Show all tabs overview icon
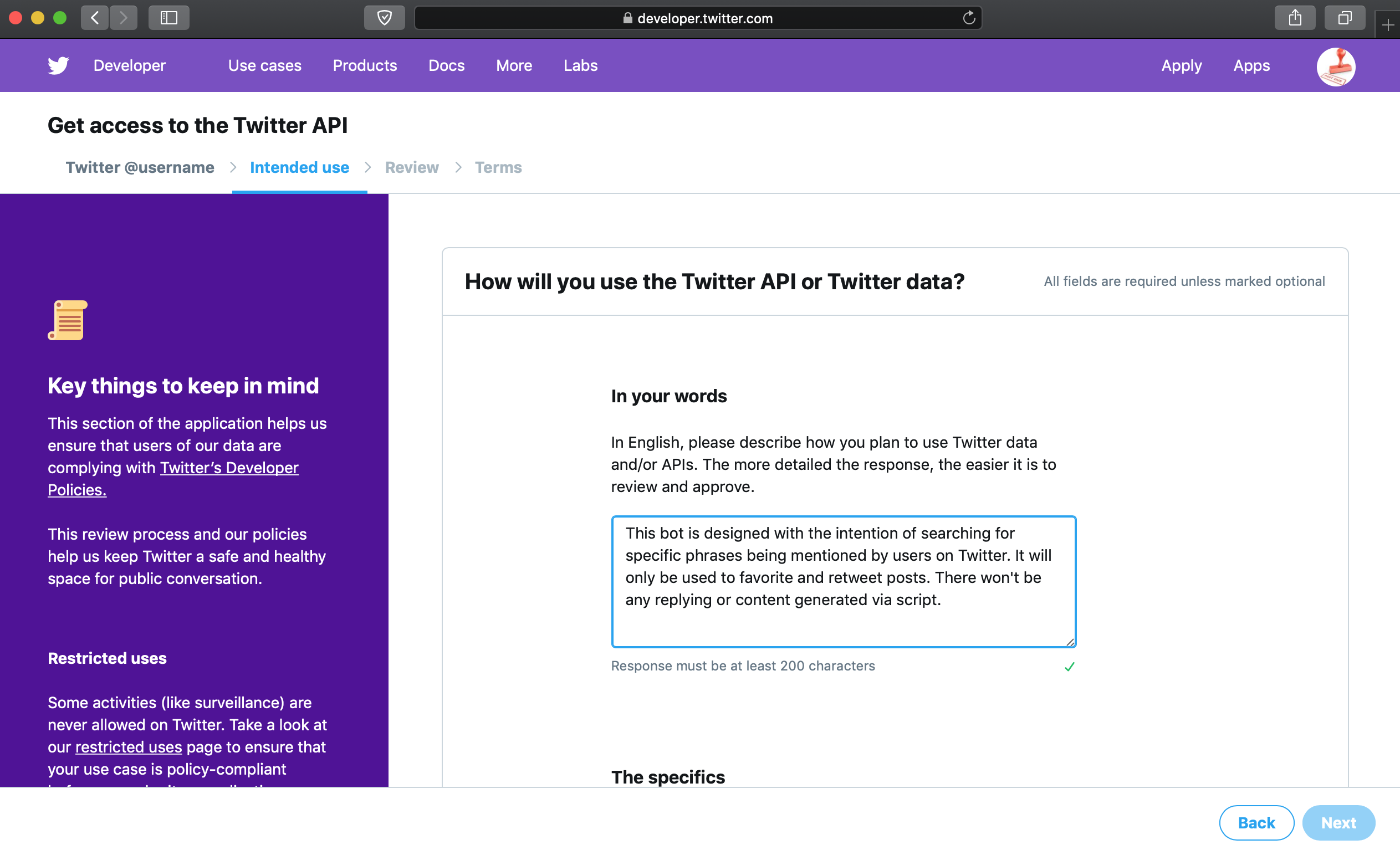Viewport: 1400px width, 855px height. click(x=1345, y=18)
